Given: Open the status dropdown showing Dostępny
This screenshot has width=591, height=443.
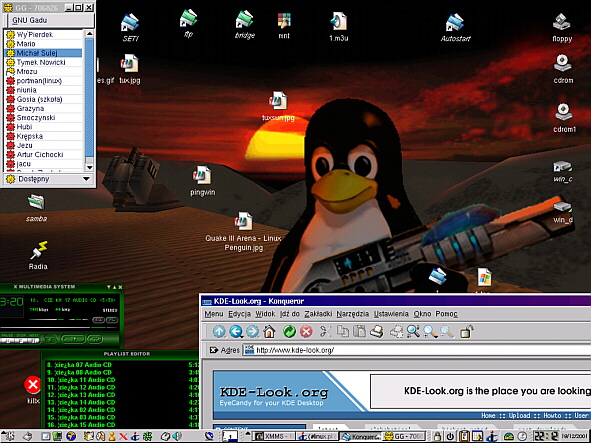Looking at the screenshot, I should [x=48, y=179].
